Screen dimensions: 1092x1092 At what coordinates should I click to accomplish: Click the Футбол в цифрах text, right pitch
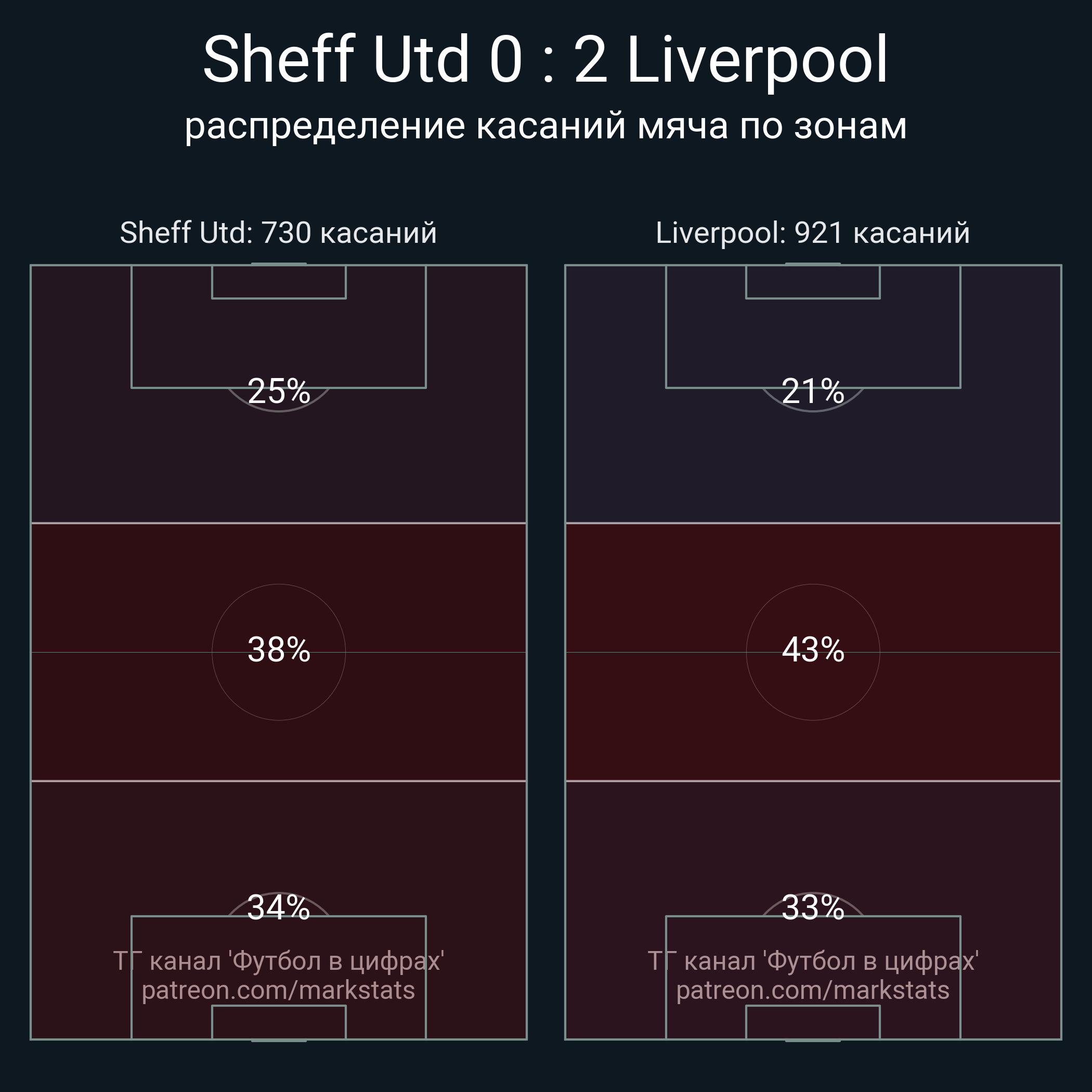click(871, 961)
